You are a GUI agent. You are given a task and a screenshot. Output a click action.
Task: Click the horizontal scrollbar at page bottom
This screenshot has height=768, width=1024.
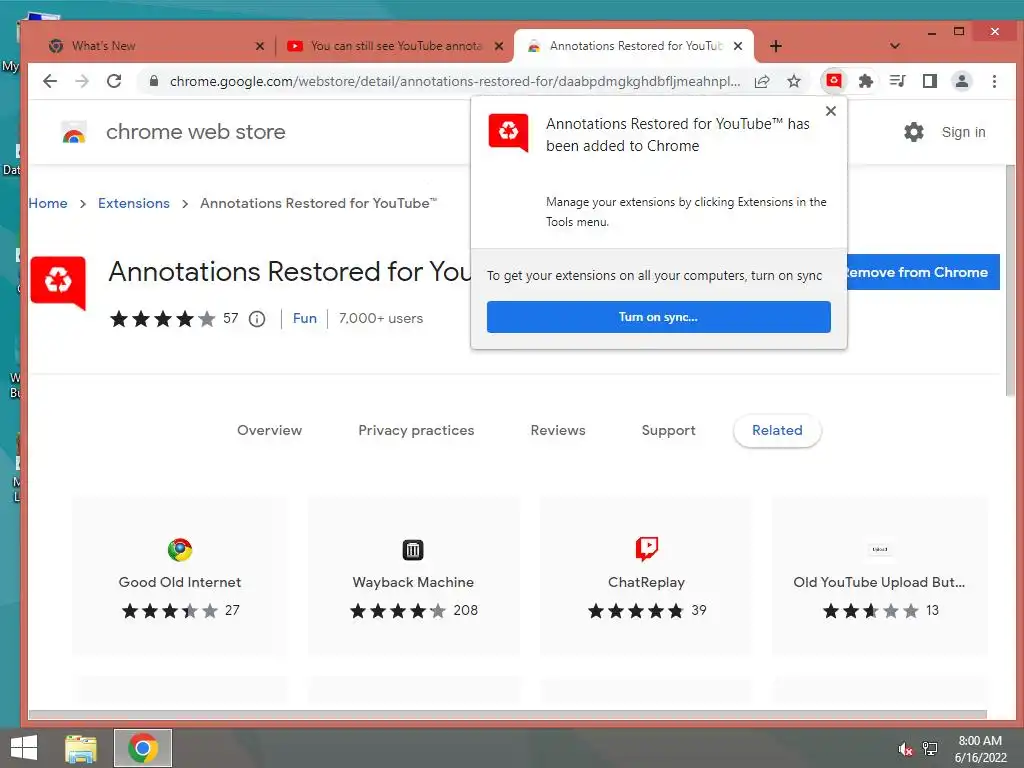(507, 714)
